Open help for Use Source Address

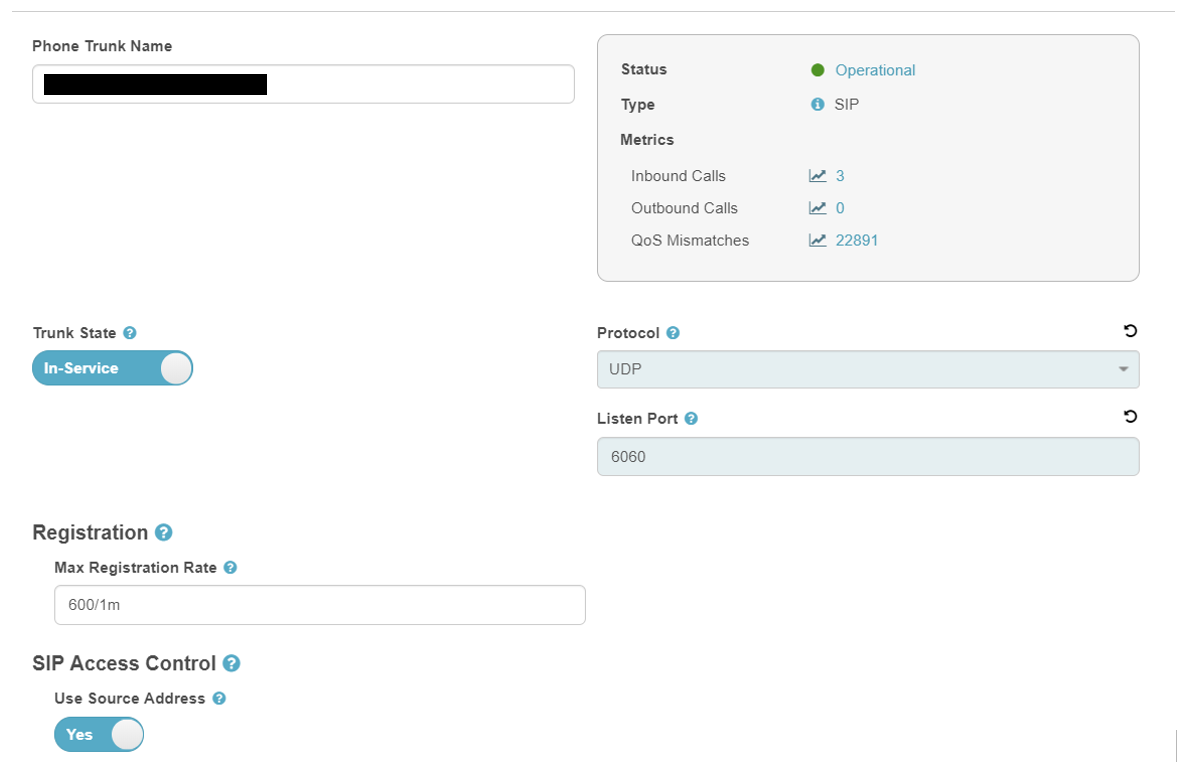(x=219, y=699)
